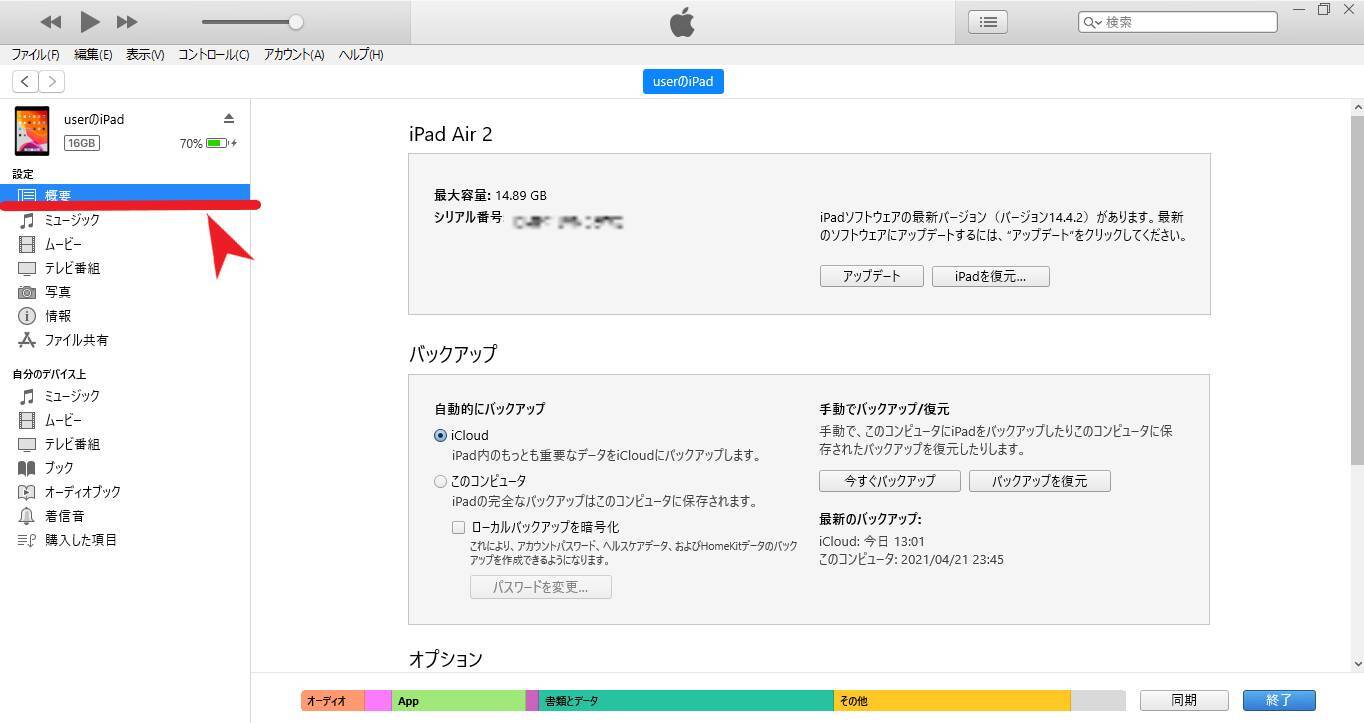Click the play button
Screen dimensions: 1364x723
click(x=90, y=21)
